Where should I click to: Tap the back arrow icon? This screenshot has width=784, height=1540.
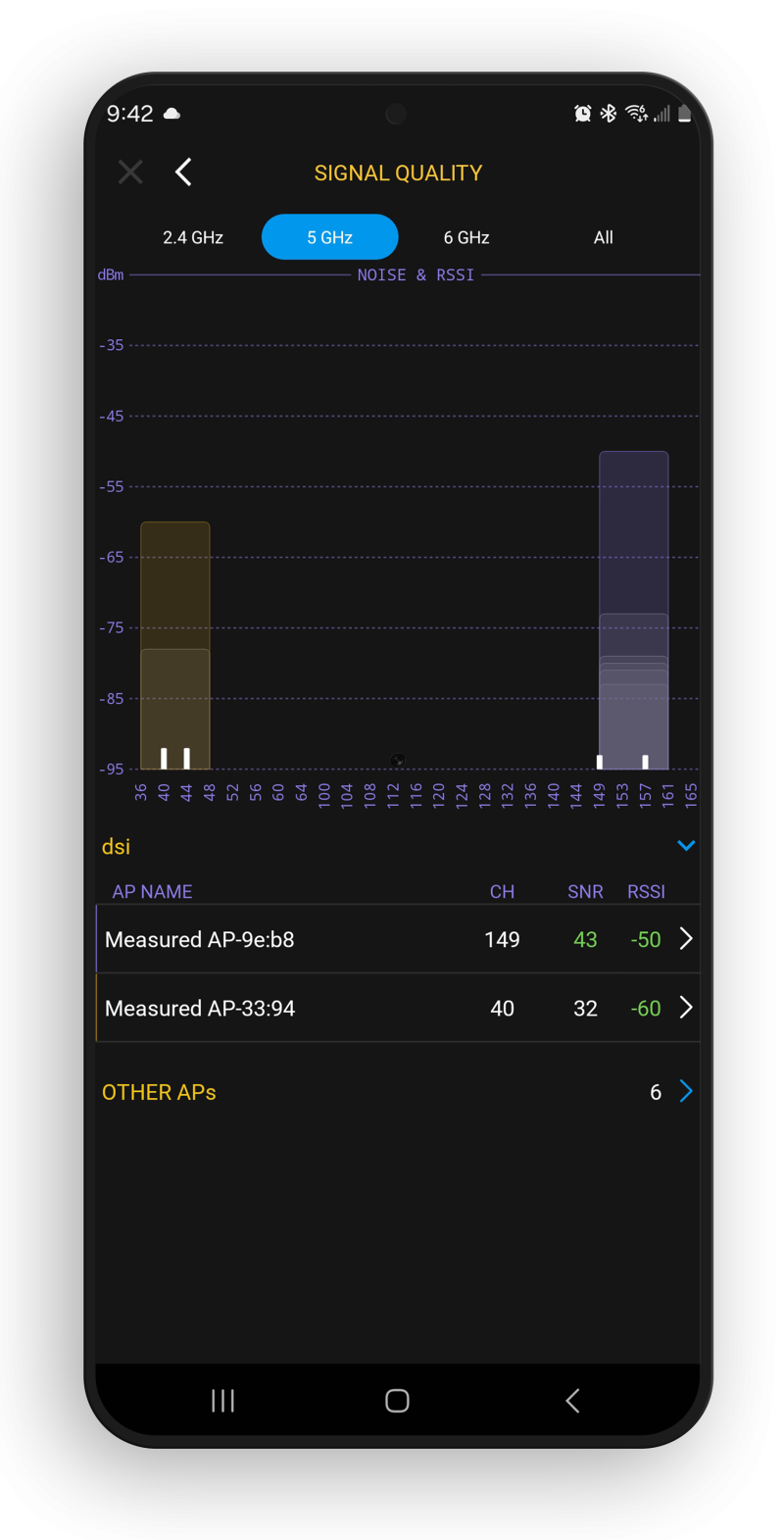tap(183, 173)
